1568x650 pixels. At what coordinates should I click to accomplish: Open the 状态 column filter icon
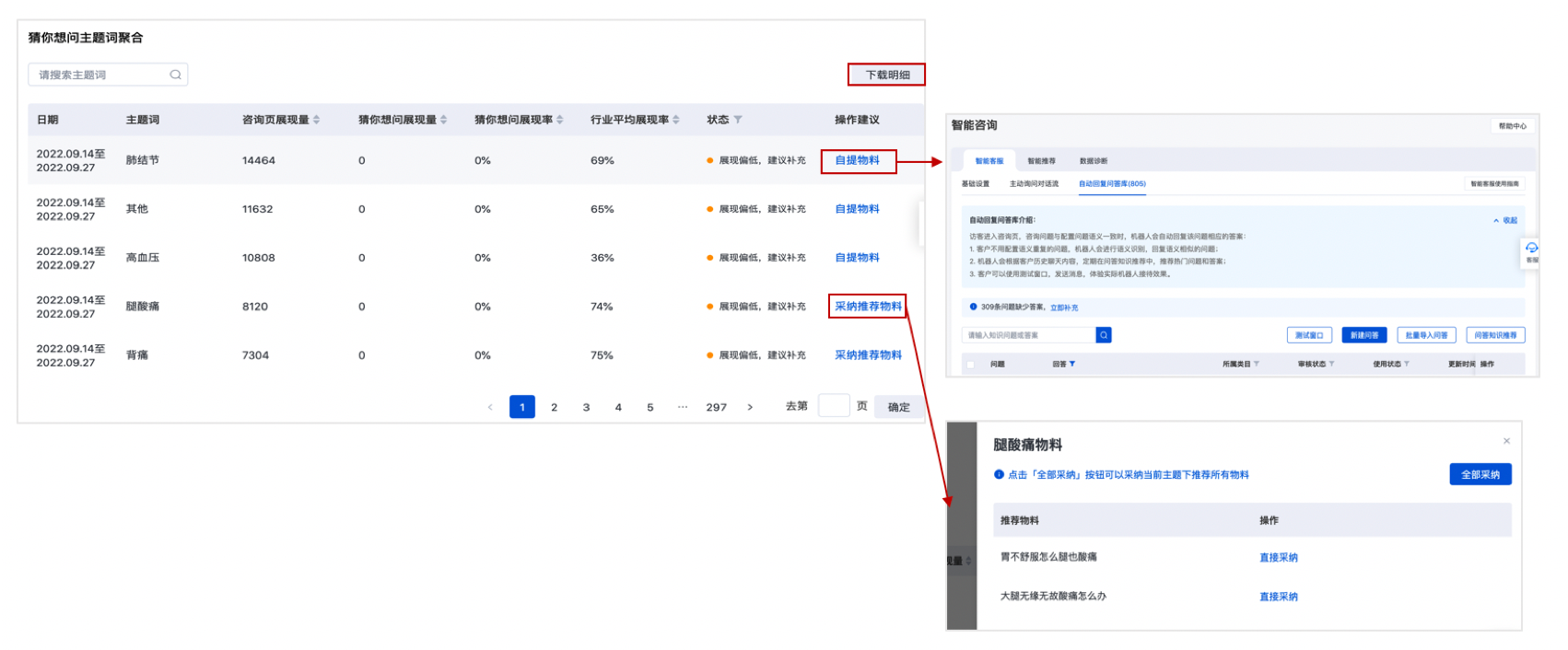coord(738,120)
